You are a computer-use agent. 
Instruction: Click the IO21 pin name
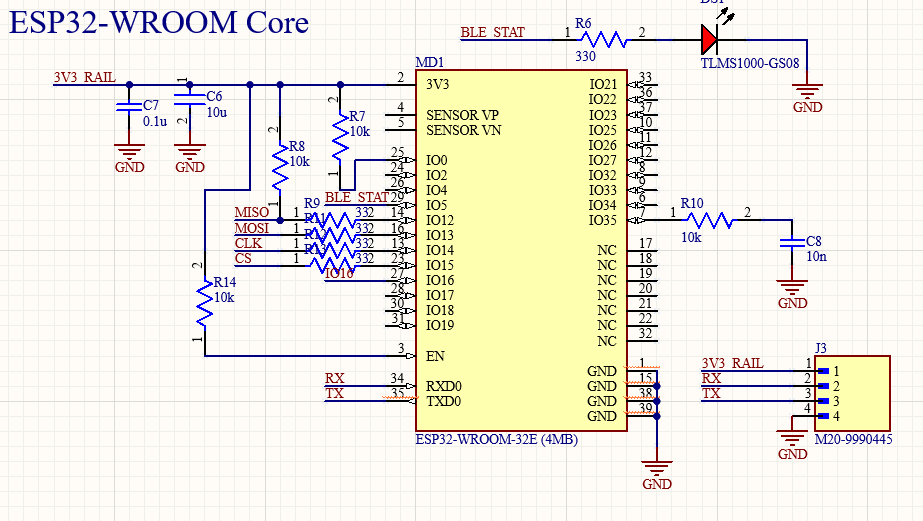click(x=603, y=84)
